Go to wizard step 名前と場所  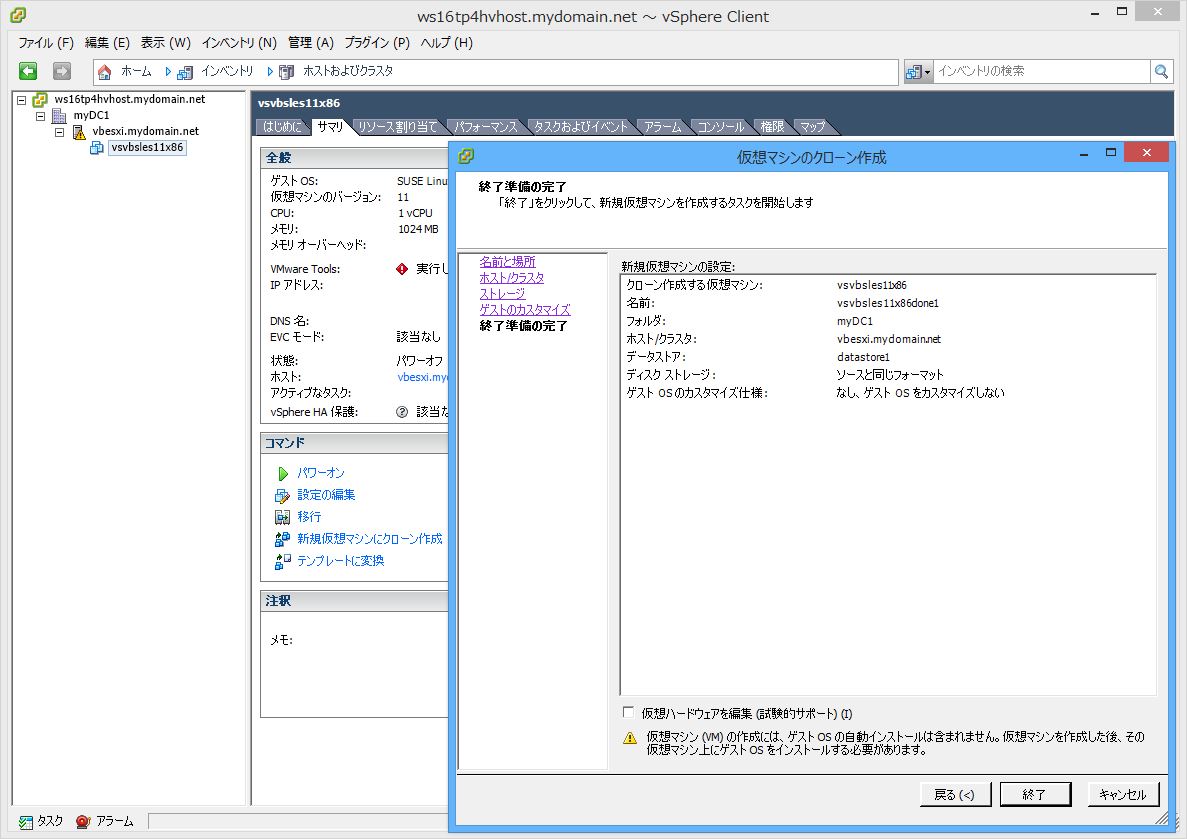507,261
